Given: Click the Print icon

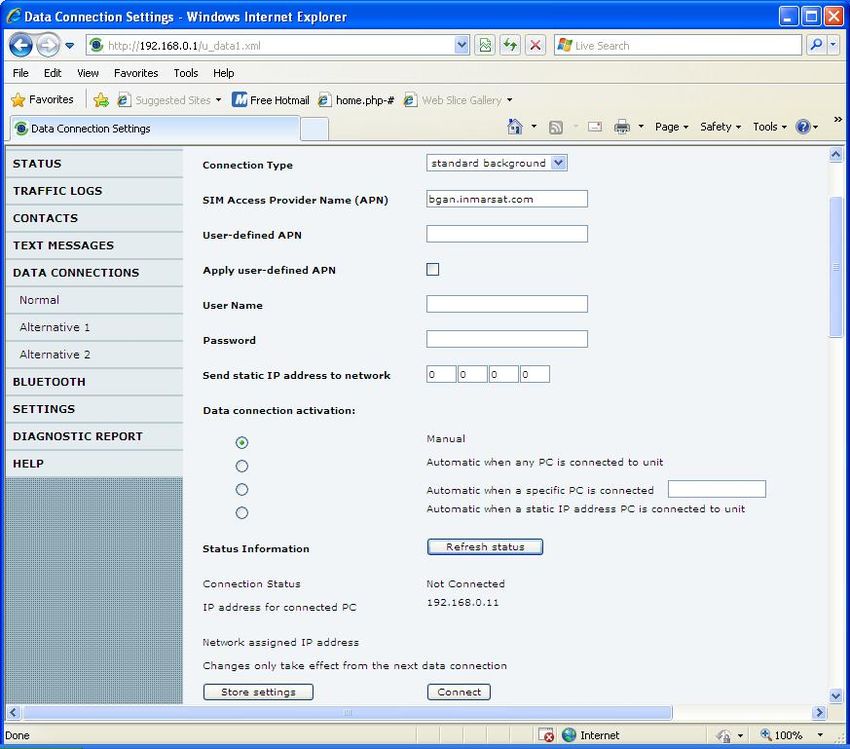Looking at the screenshot, I should click(x=622, y=127).
